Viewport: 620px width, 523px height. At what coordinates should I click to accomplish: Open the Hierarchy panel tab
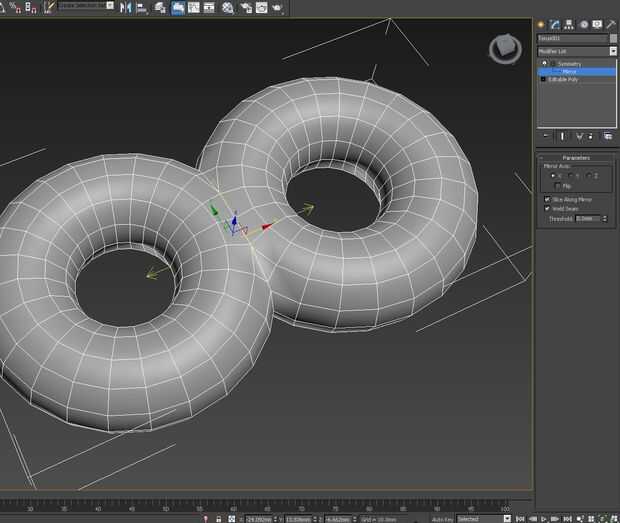[x=568, y=24]
